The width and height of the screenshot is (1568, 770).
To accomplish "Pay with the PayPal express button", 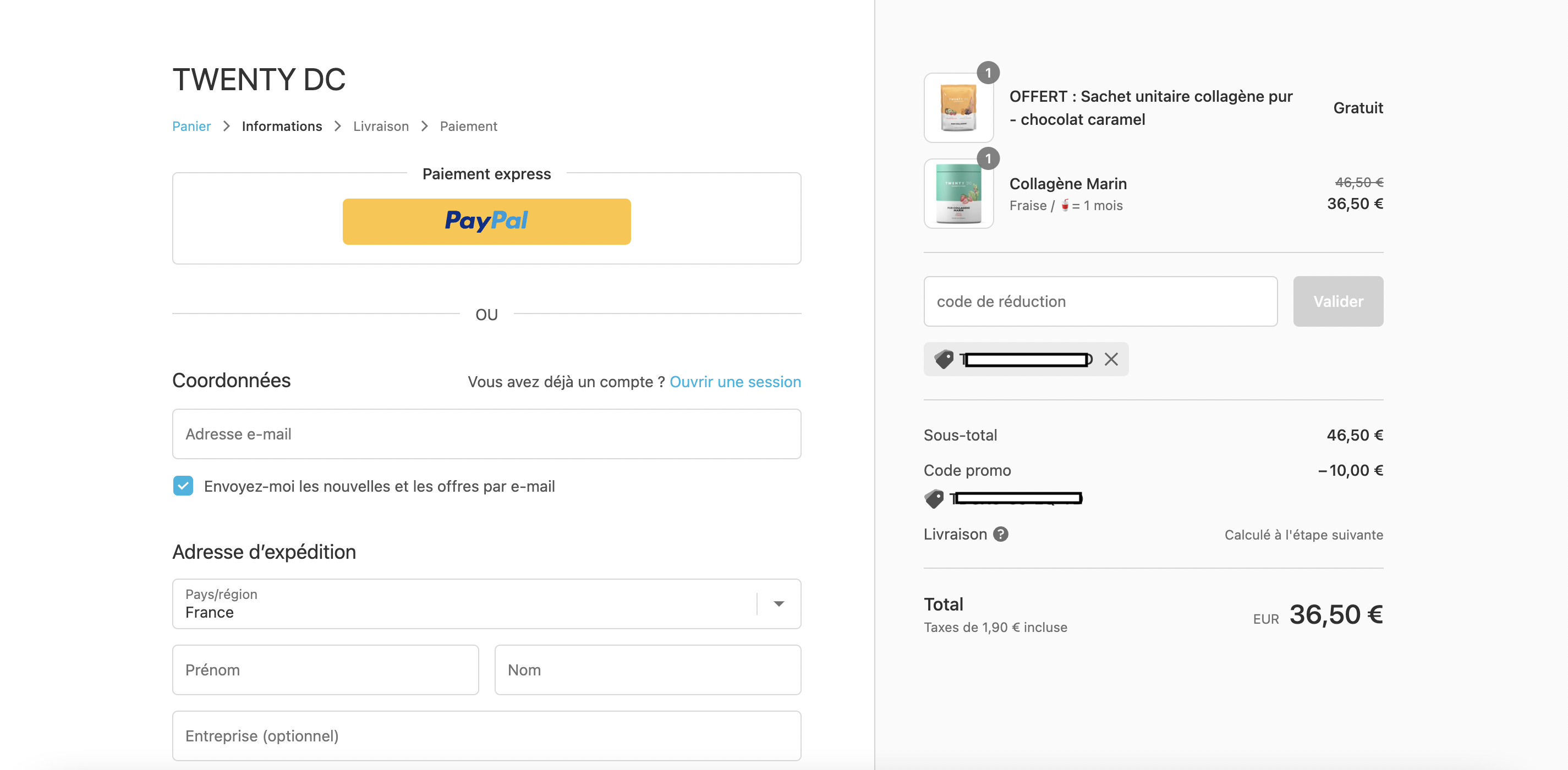I will [486, 221].
